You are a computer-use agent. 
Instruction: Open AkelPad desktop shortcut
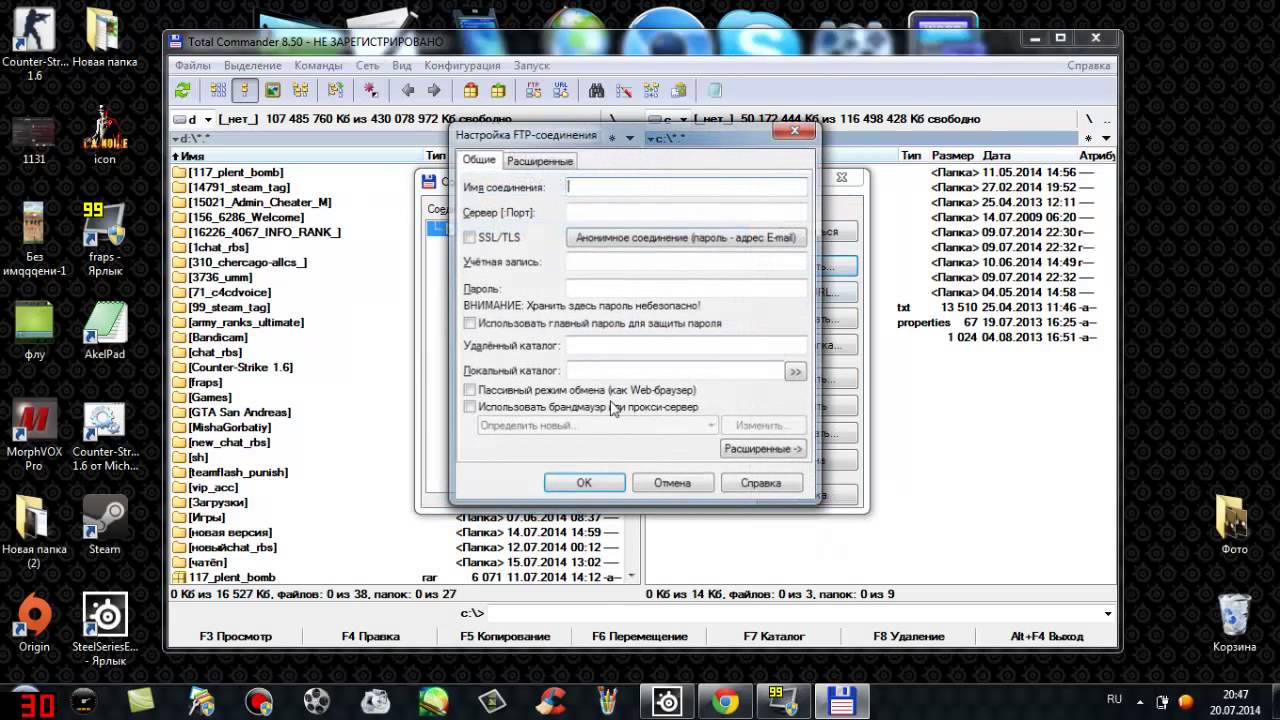[x=104, y=331]
